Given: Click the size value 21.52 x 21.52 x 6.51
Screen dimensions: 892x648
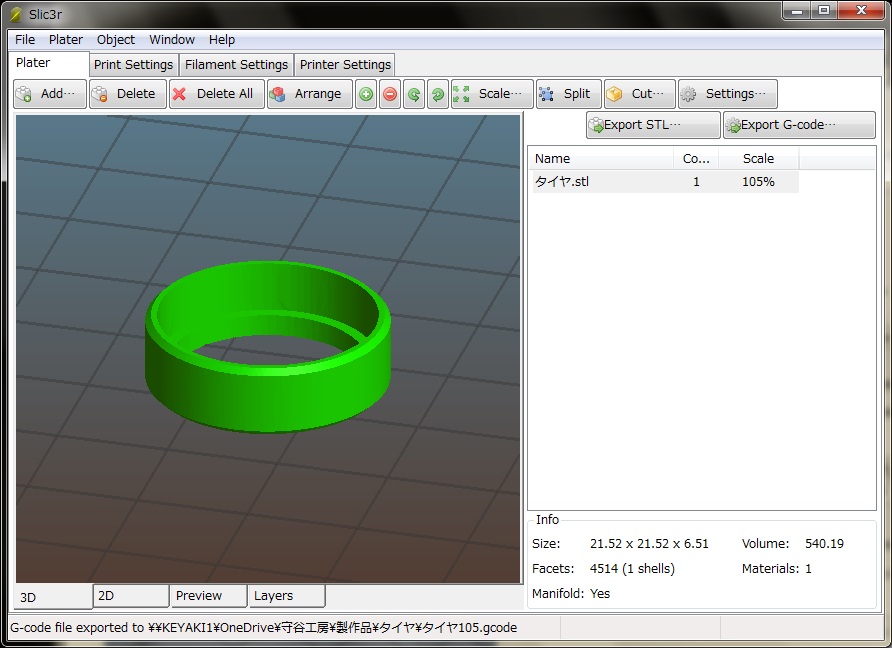Looking at the screenshot, I should tap(649, 544).
